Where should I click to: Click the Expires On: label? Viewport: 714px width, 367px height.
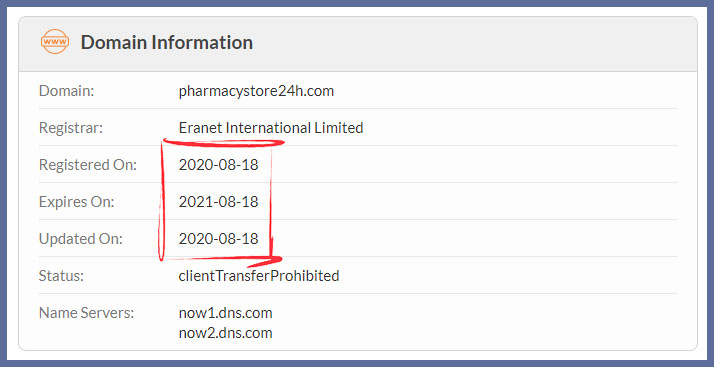(x=76, y=202)
